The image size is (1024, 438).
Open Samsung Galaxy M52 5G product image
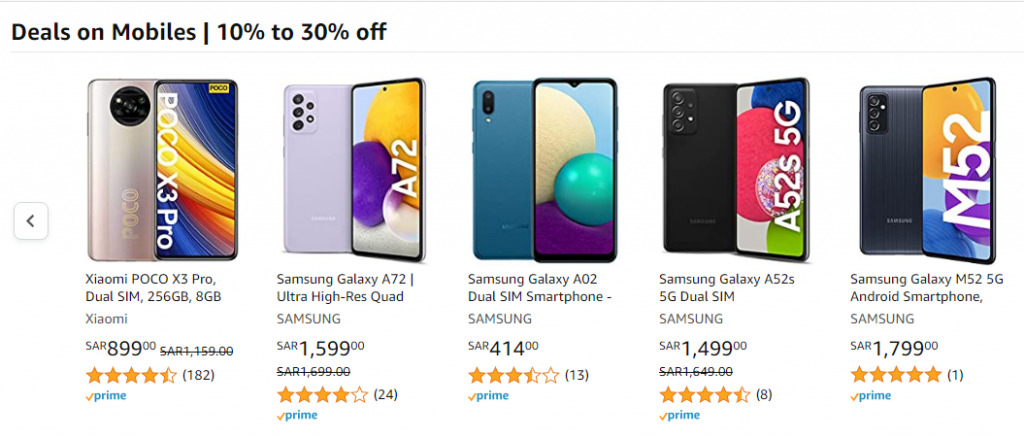click(x=927, y=170)
